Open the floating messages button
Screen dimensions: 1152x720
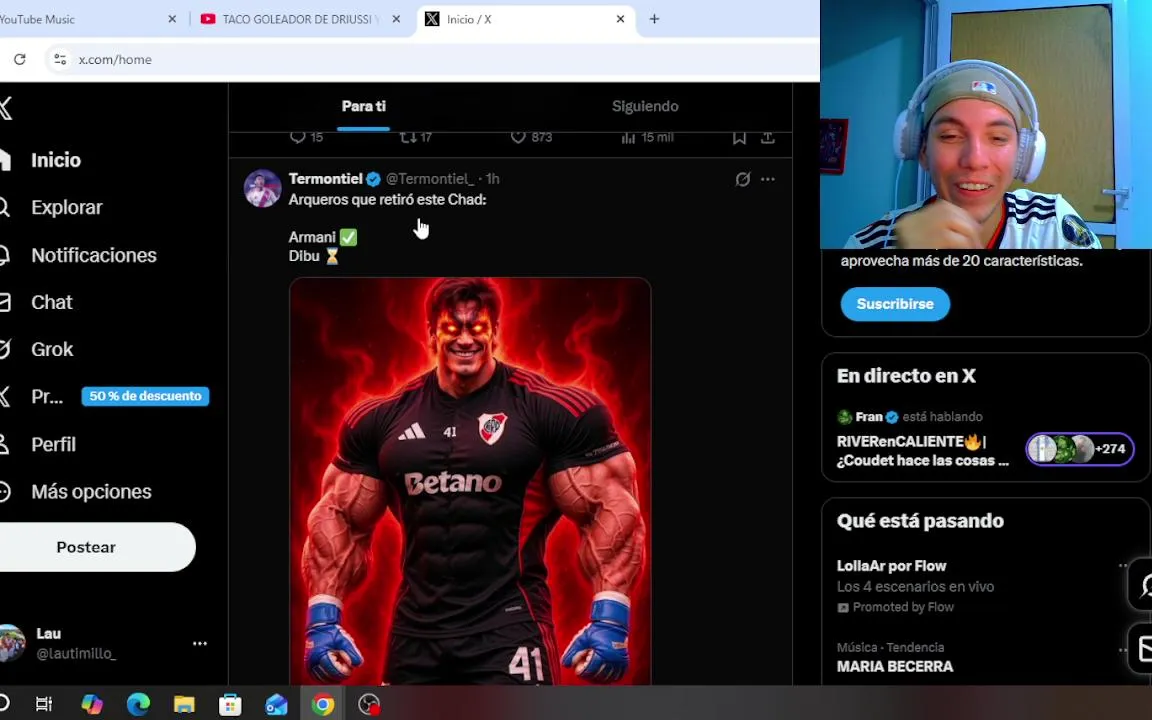click(1142, 649)
